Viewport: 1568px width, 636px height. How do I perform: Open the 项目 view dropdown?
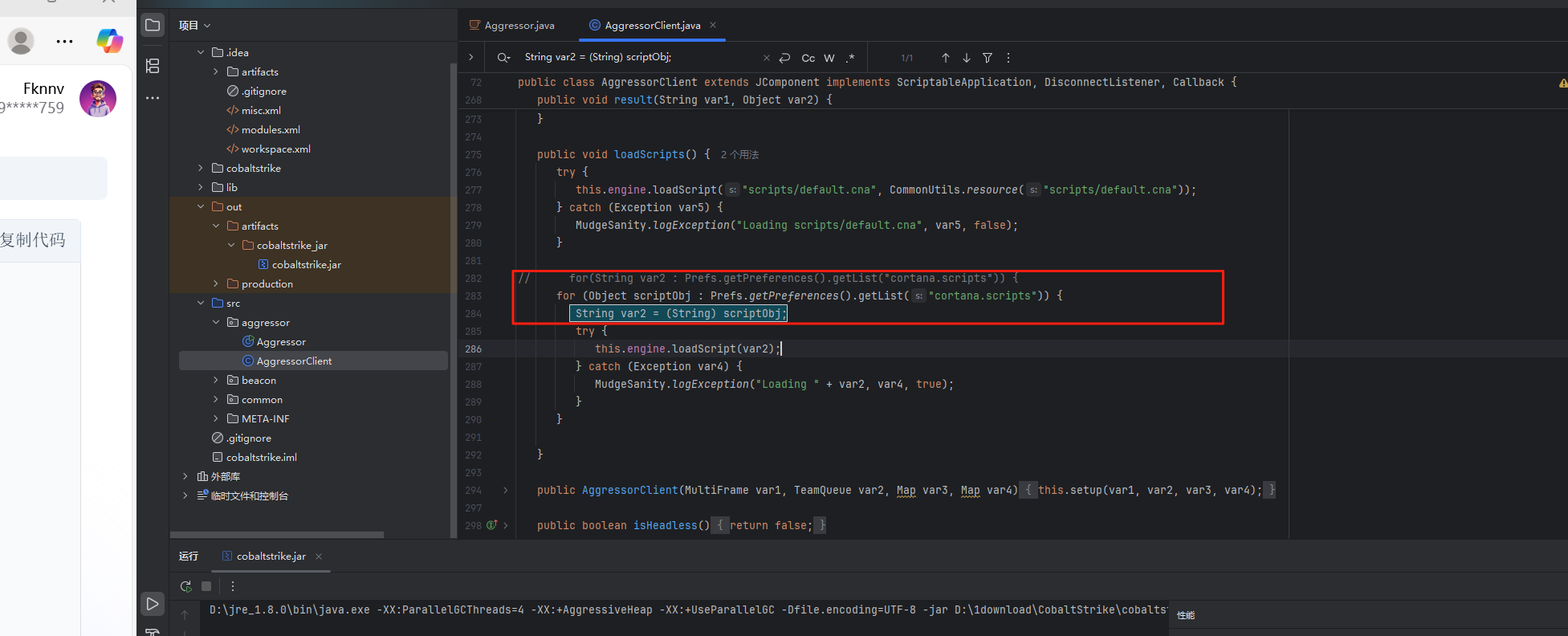194,26
